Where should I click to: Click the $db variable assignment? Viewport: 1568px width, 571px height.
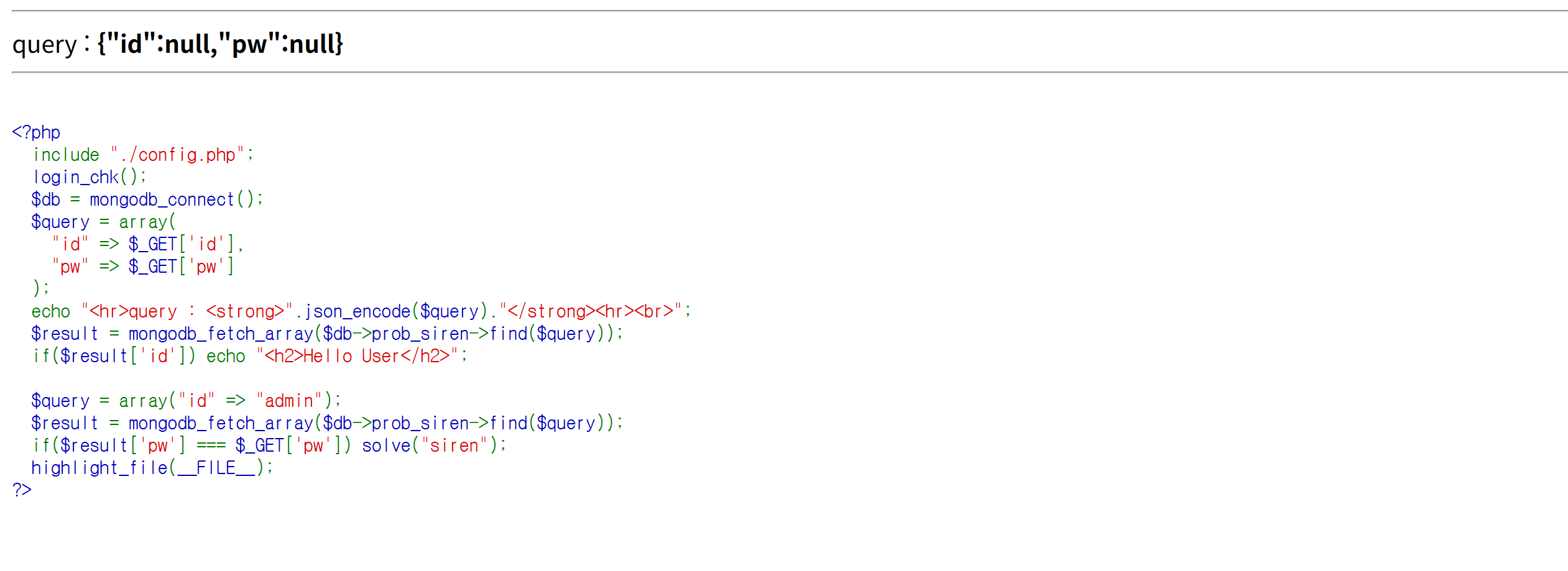point(46,199)
